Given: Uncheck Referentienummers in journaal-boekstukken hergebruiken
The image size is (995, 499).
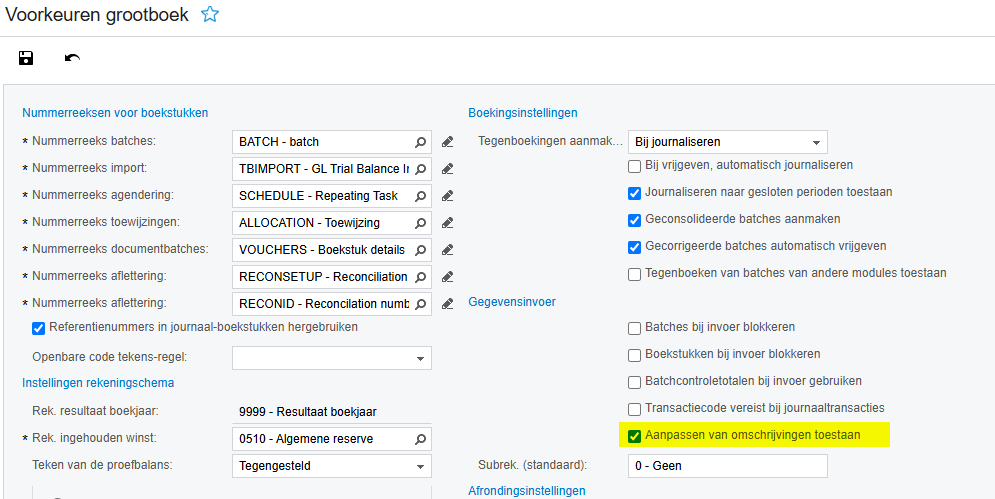Looking at the screenshot, I should pos(39,328).
